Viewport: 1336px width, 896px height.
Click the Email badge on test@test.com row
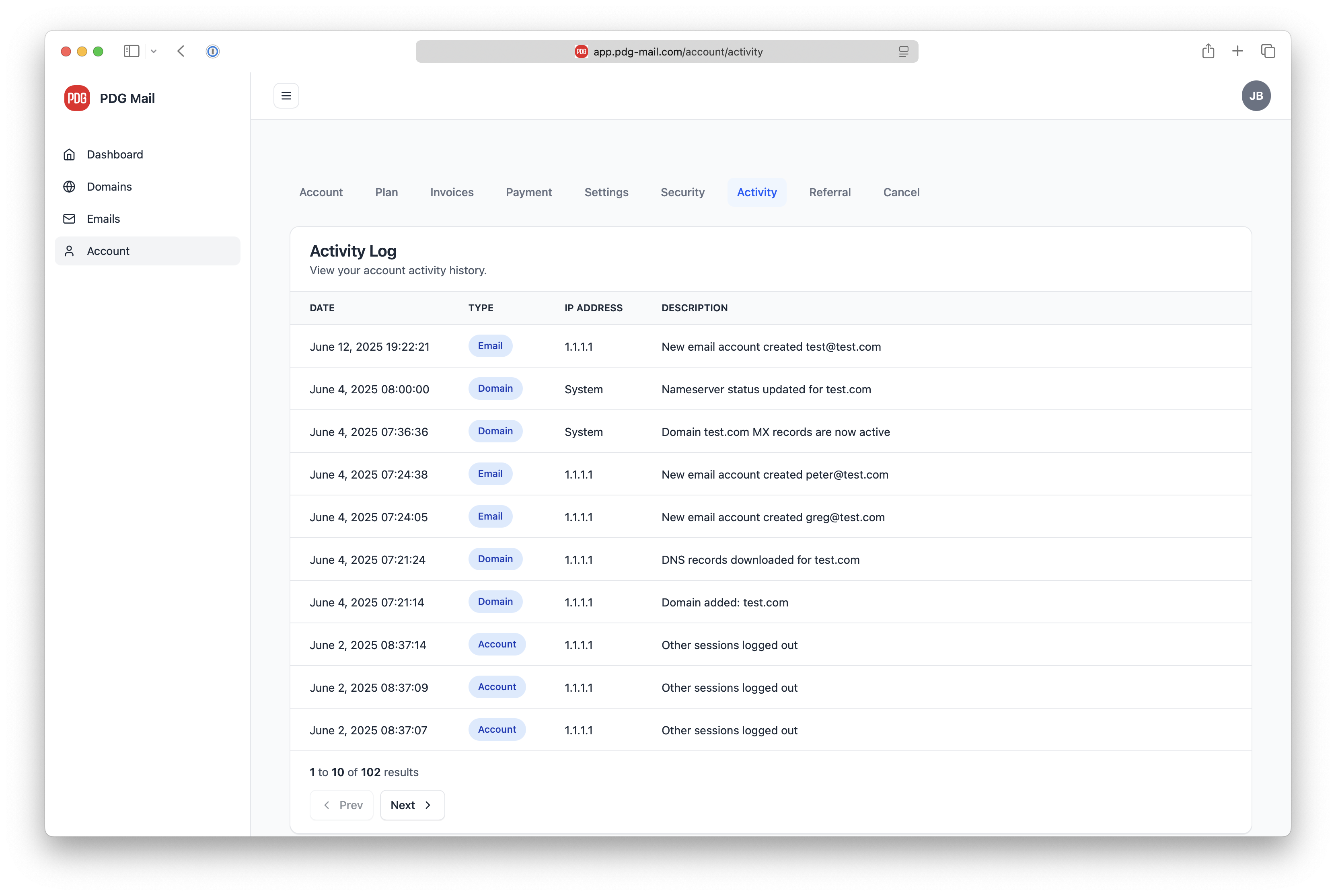(490, 346)
